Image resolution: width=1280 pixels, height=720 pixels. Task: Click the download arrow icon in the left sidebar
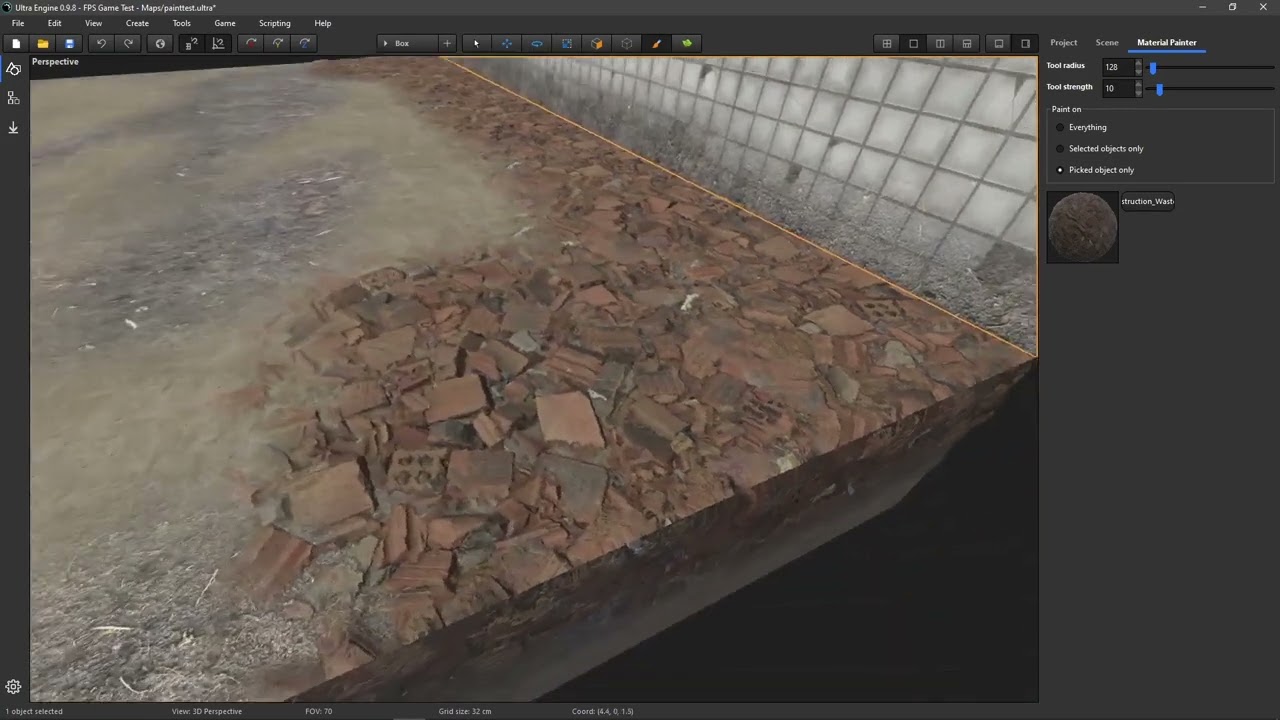pos(13,128)
